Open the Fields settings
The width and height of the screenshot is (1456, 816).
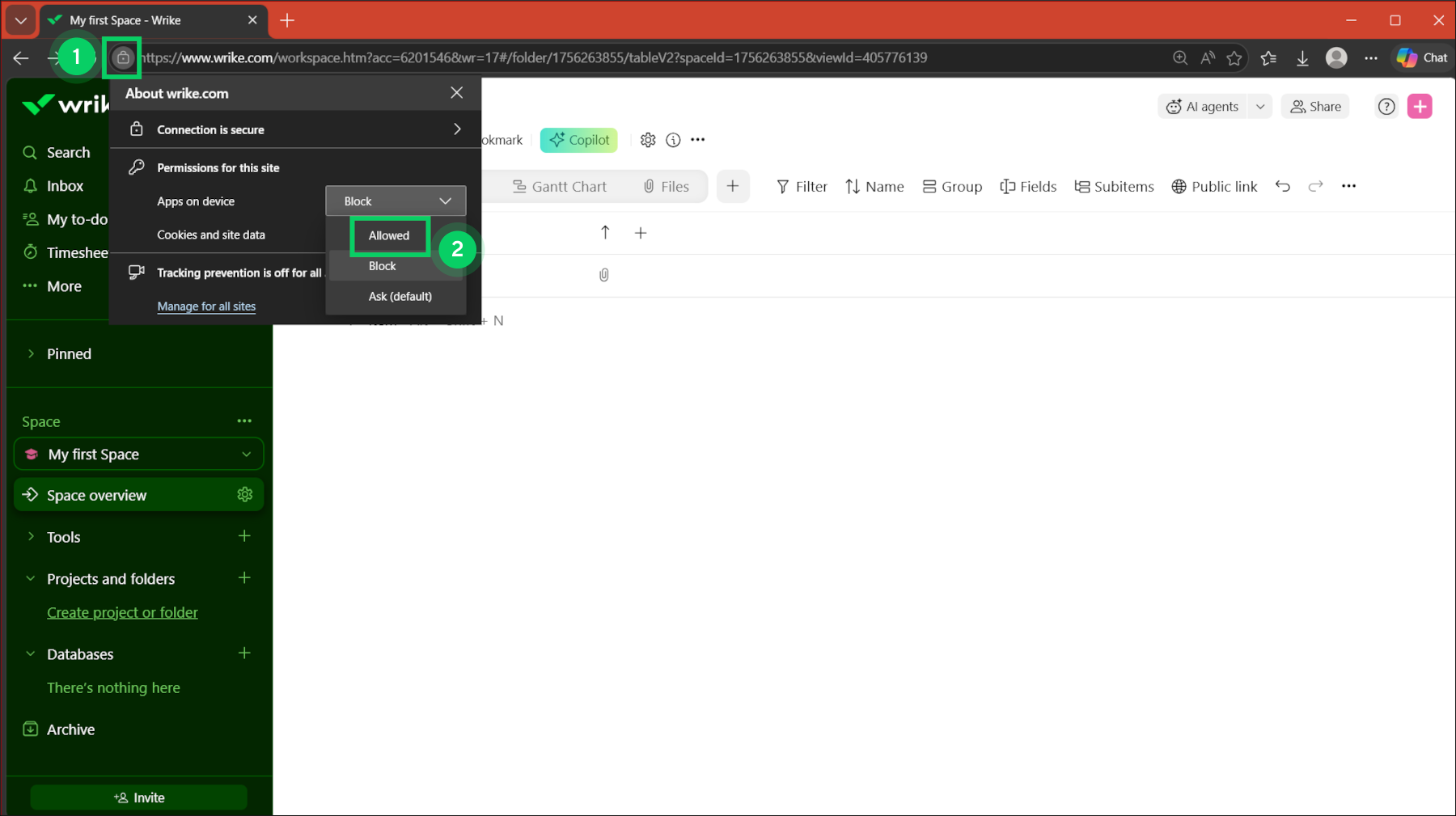1028,187
